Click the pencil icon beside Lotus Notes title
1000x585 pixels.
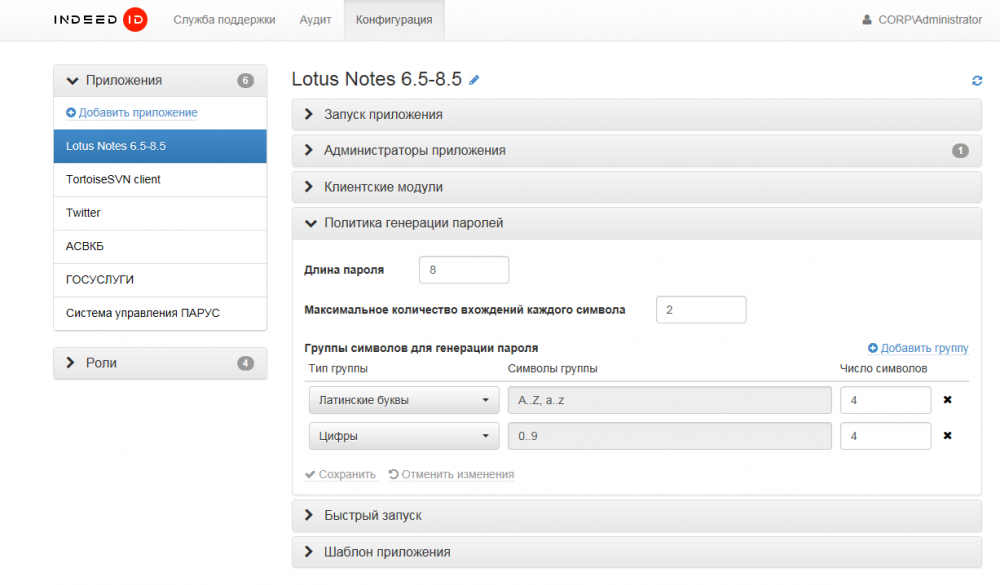click(x=475, y=80)
